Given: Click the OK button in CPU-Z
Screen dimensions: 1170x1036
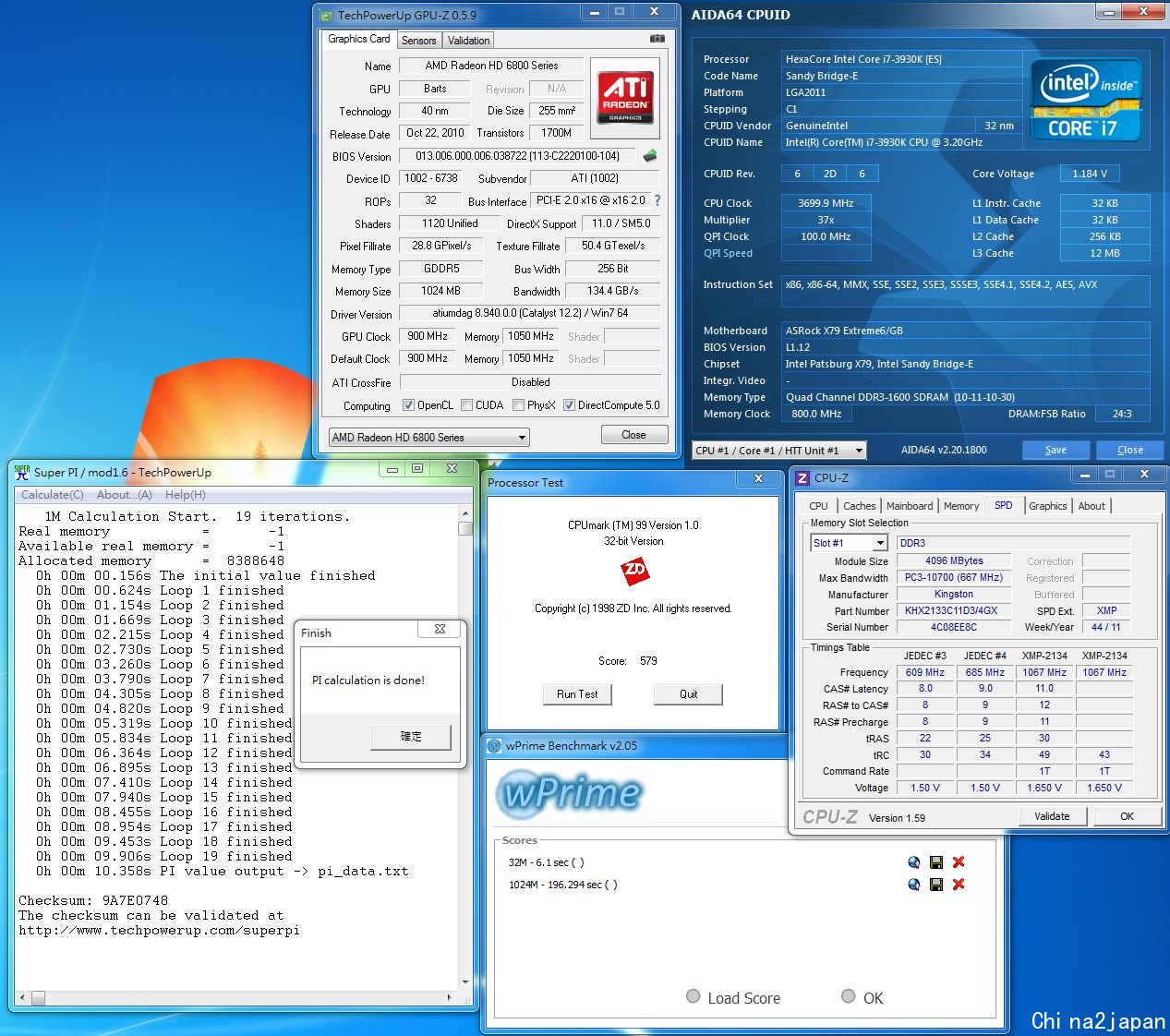Looking at the screenshot, I should click(1127, 816).
